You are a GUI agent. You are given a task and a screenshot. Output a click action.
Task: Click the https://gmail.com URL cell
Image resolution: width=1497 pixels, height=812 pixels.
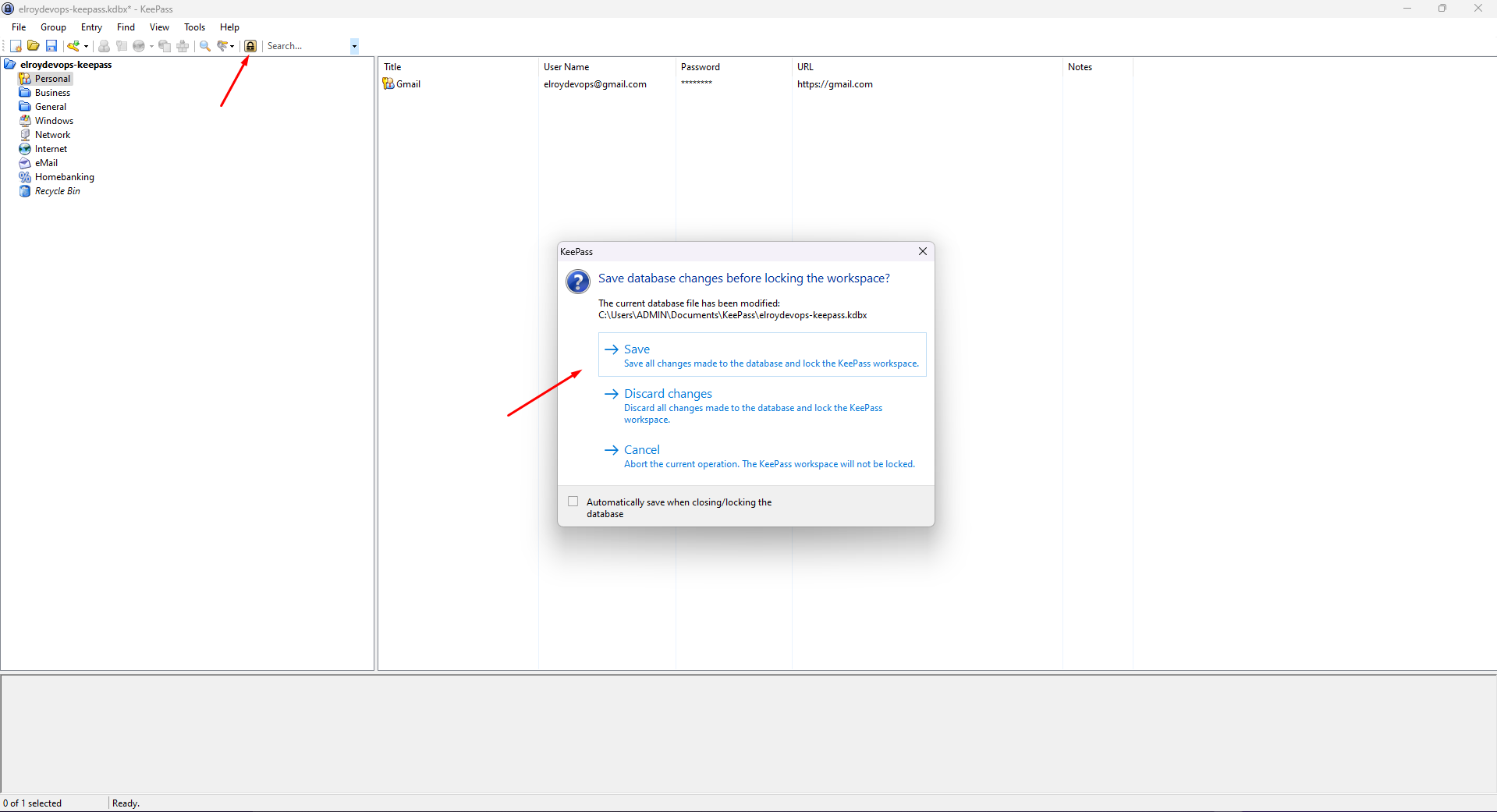pos(835,84)
